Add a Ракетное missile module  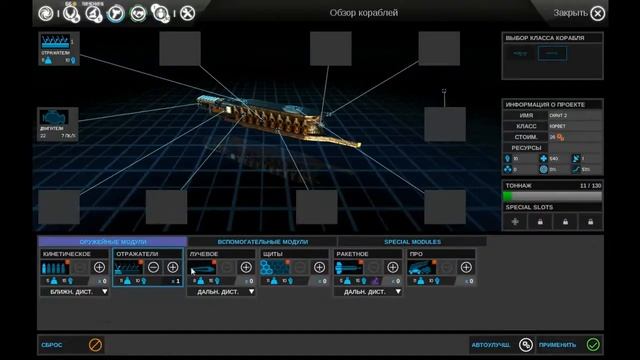coord(393,267)
